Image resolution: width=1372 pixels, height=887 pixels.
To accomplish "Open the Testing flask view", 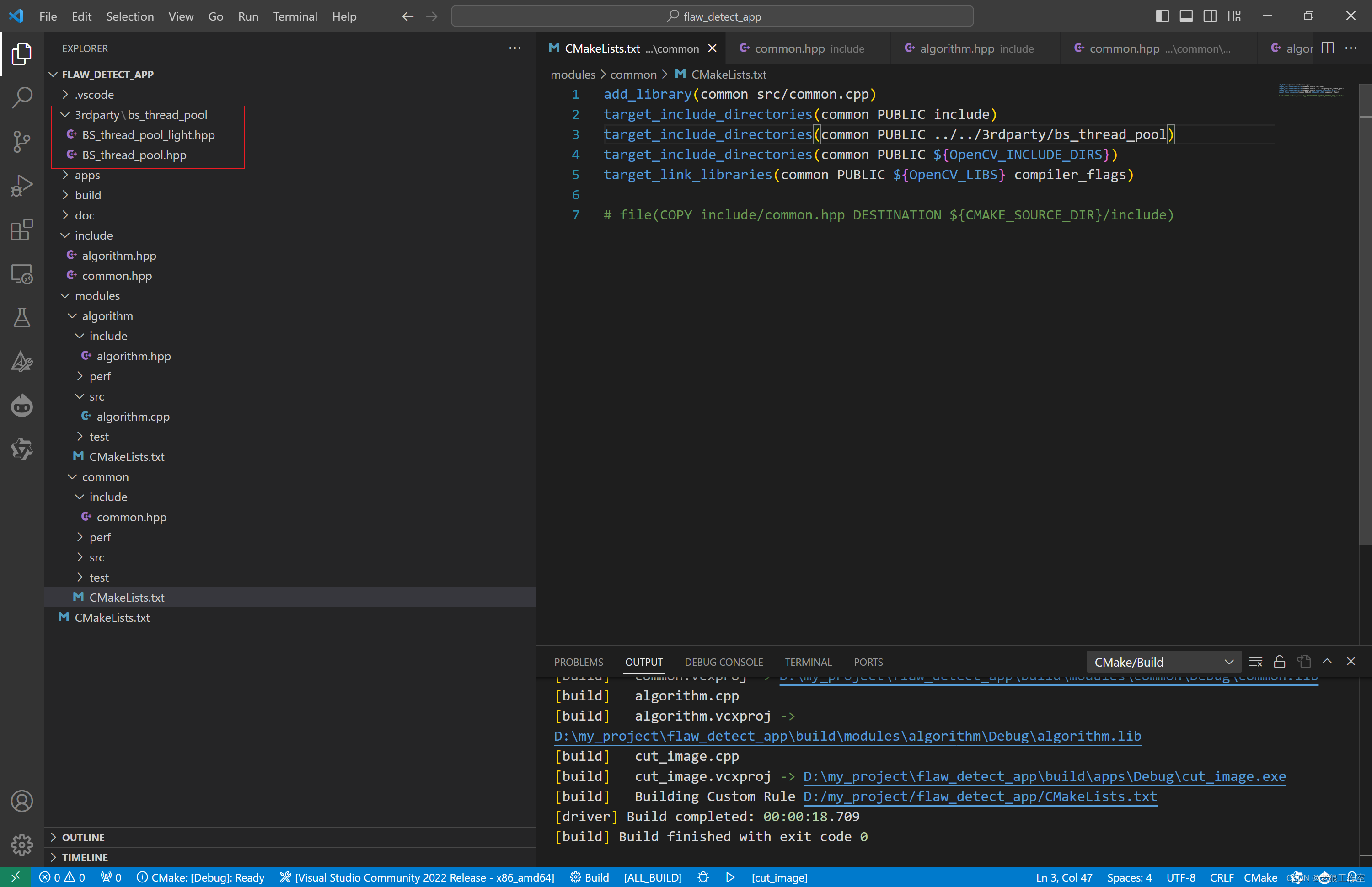I will coord(21,317).
